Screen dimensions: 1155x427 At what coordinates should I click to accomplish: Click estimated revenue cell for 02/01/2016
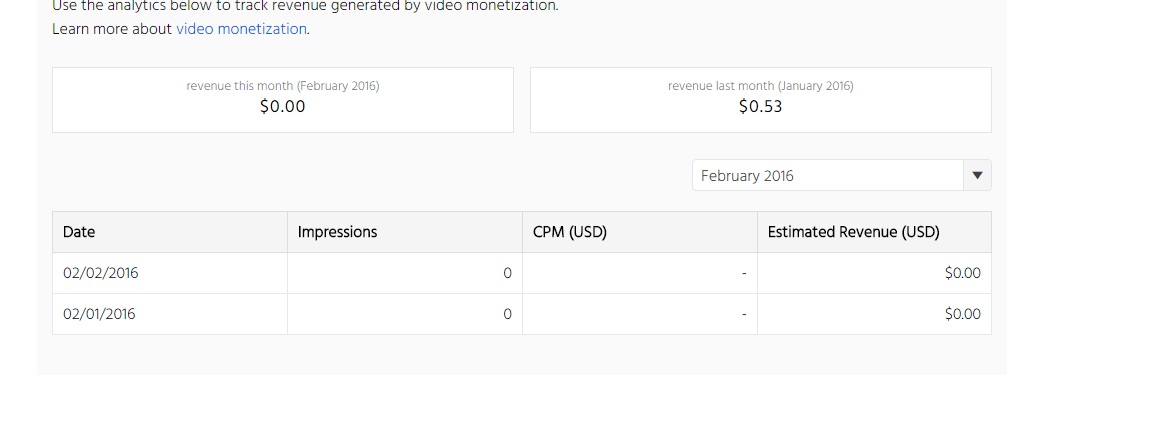962,314
